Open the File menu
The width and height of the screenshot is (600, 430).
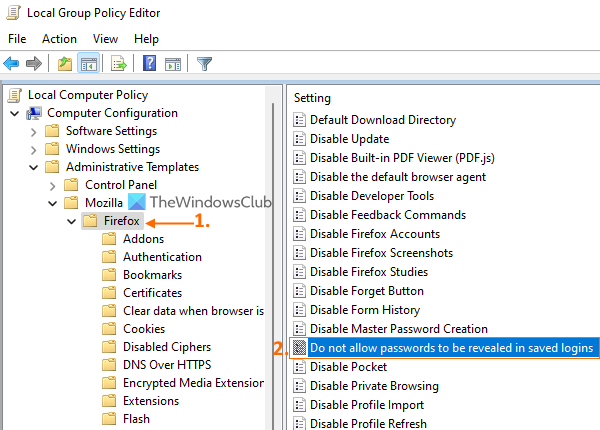(x=17, y=39)
